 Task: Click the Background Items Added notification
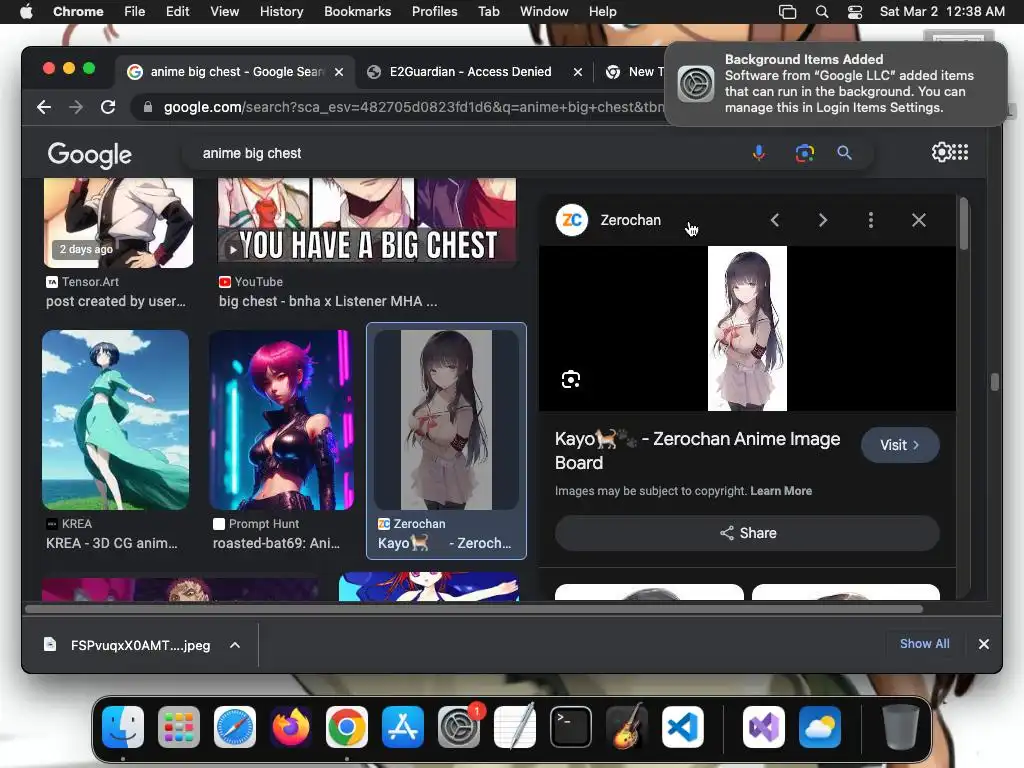pyautogui.click(x=837, y=84)
